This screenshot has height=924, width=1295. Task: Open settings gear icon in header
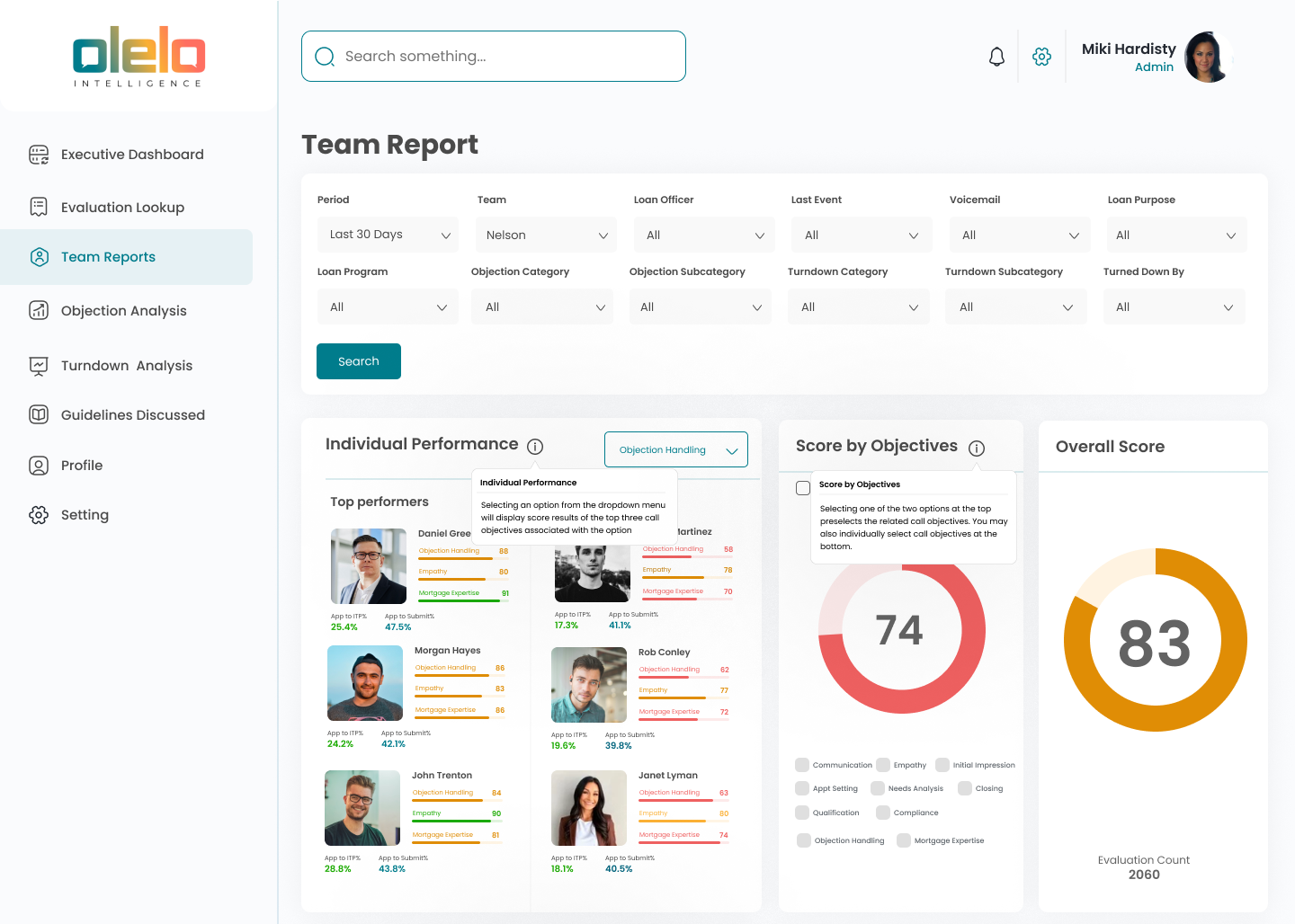point(1041,57)
